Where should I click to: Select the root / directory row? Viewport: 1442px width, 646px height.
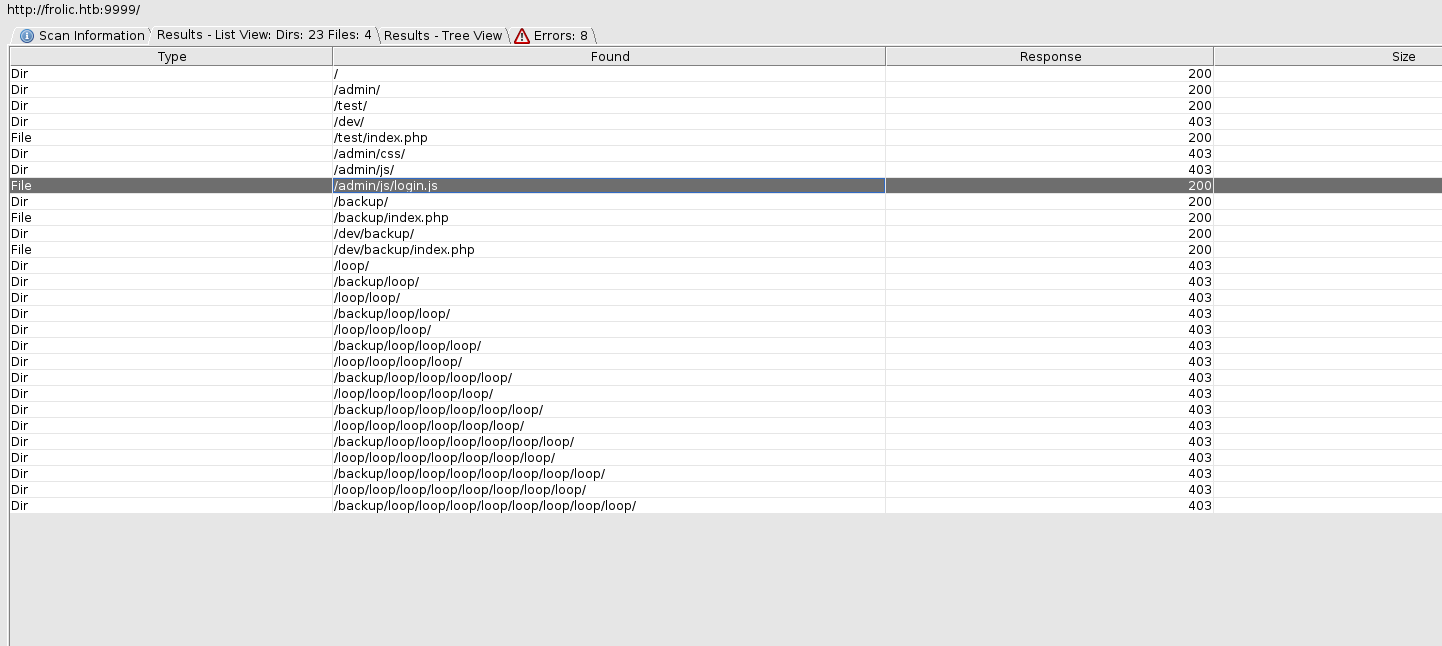336,74
